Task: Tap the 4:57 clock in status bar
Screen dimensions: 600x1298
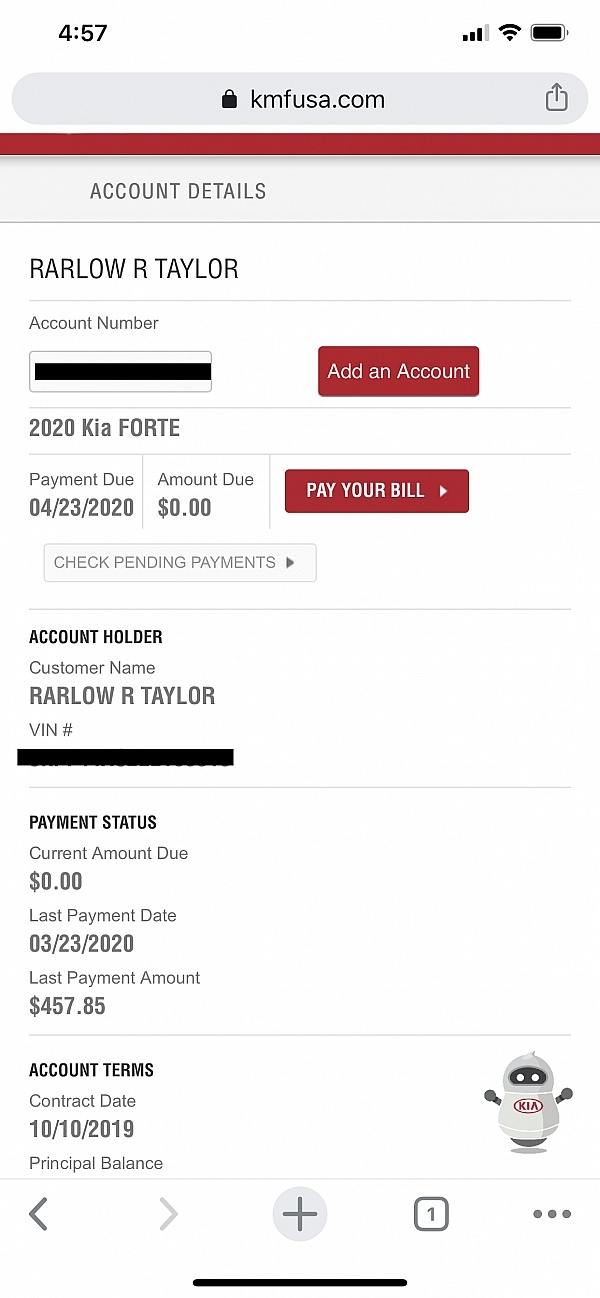Action: pyautogui.click(x=82, y=32)
